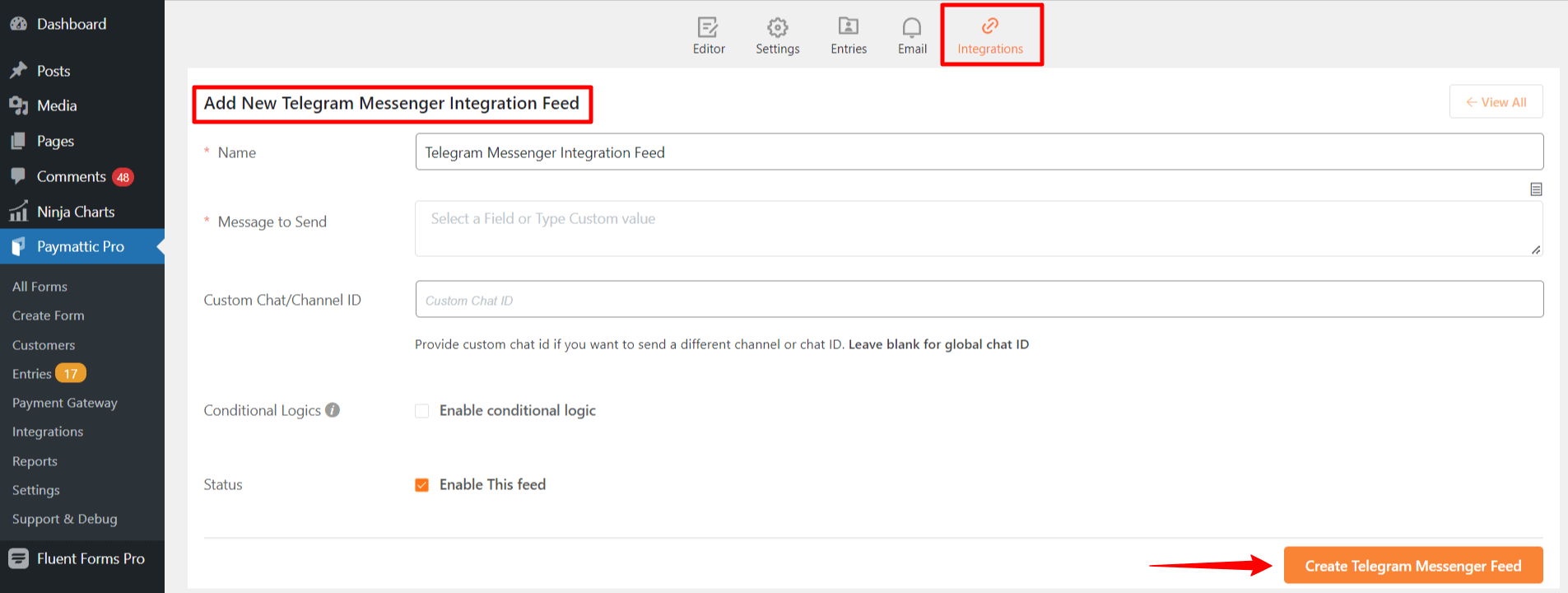Enable conditional logic checkbox

[x=422, y=411]
